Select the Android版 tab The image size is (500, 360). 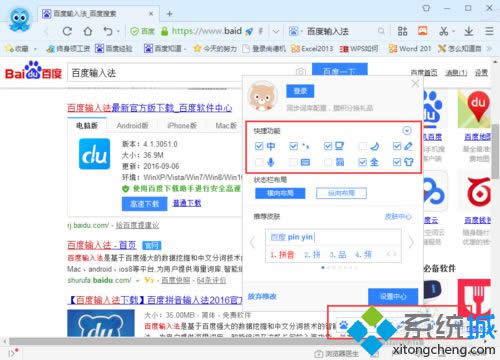coord(132,126)
